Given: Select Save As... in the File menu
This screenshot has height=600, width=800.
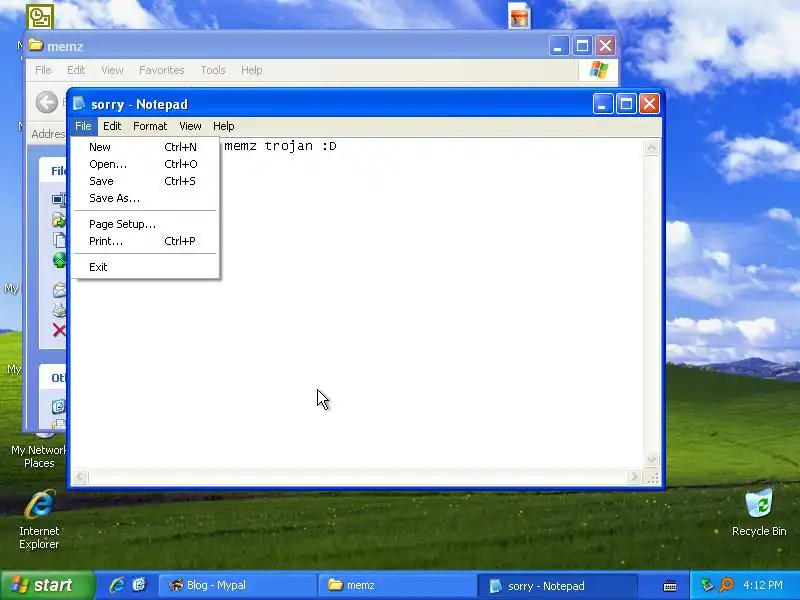Looking at the screenshot, I should (x=145, y=198).
